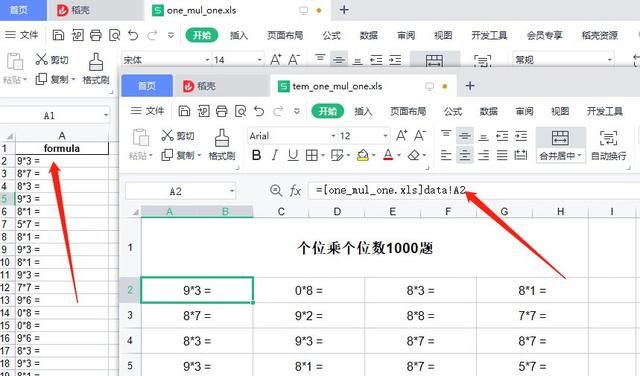640x376 pixels.
Task: Click Paste (粘贴) in front window
Action: pos(141,145)
